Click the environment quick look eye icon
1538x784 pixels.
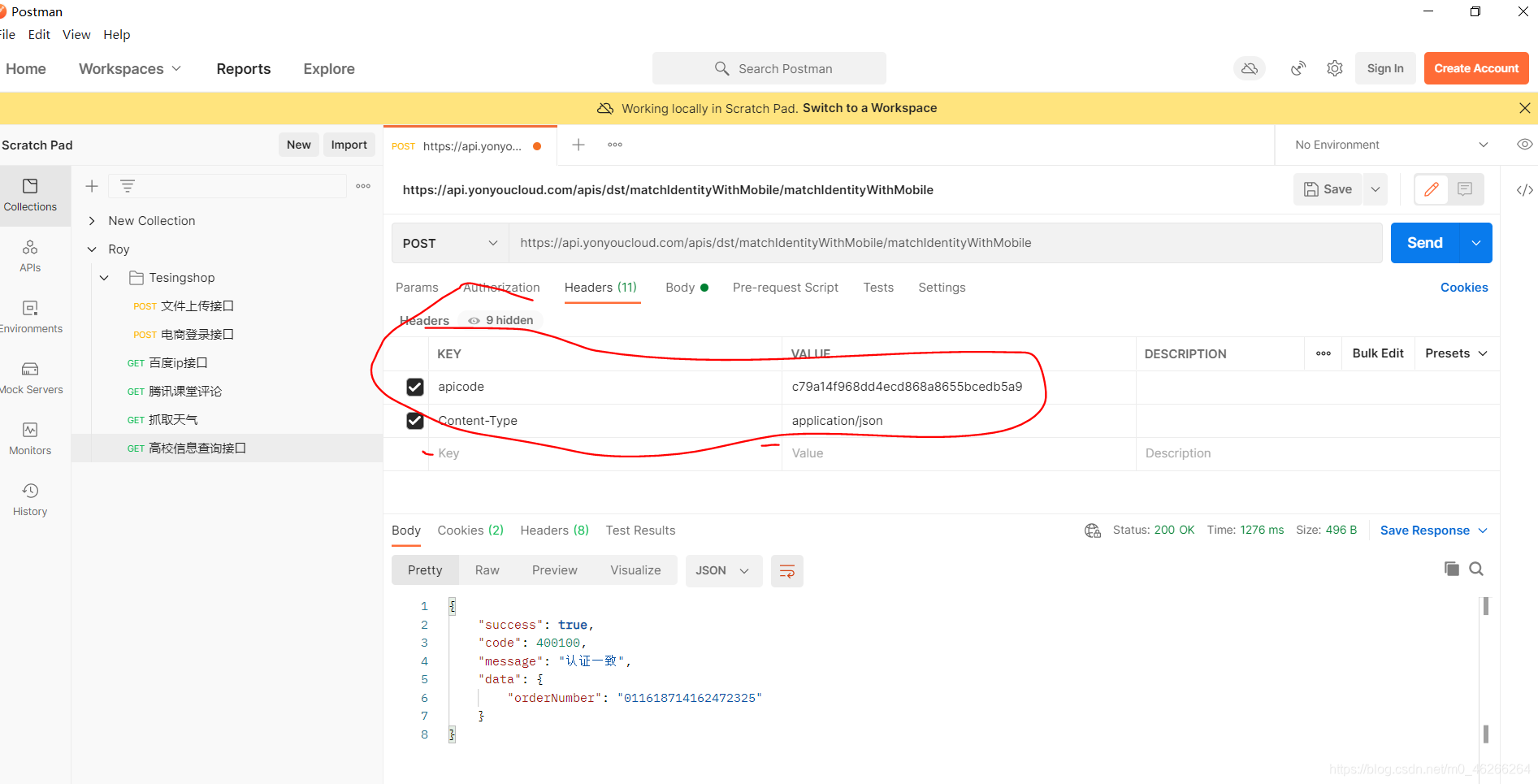click(1525, 145)
